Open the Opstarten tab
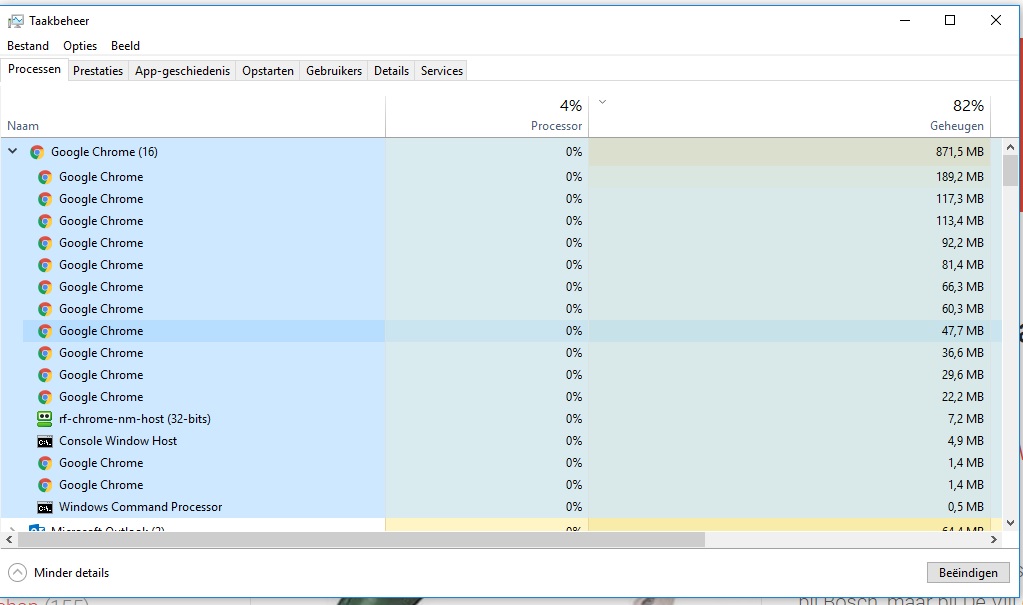 (268, 71)
